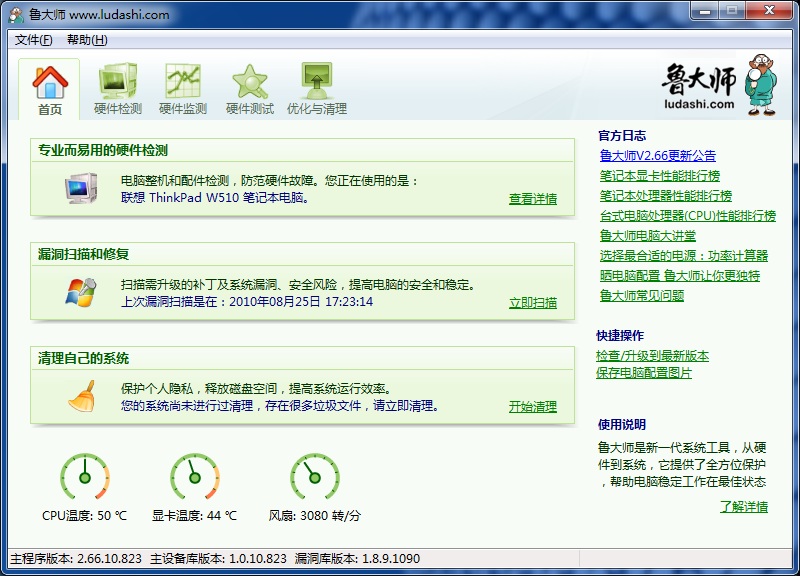Viewport: 800px width, 576px height.
Task: Open 选择最合适的电源：功率计算器 link
Action: 684,256
